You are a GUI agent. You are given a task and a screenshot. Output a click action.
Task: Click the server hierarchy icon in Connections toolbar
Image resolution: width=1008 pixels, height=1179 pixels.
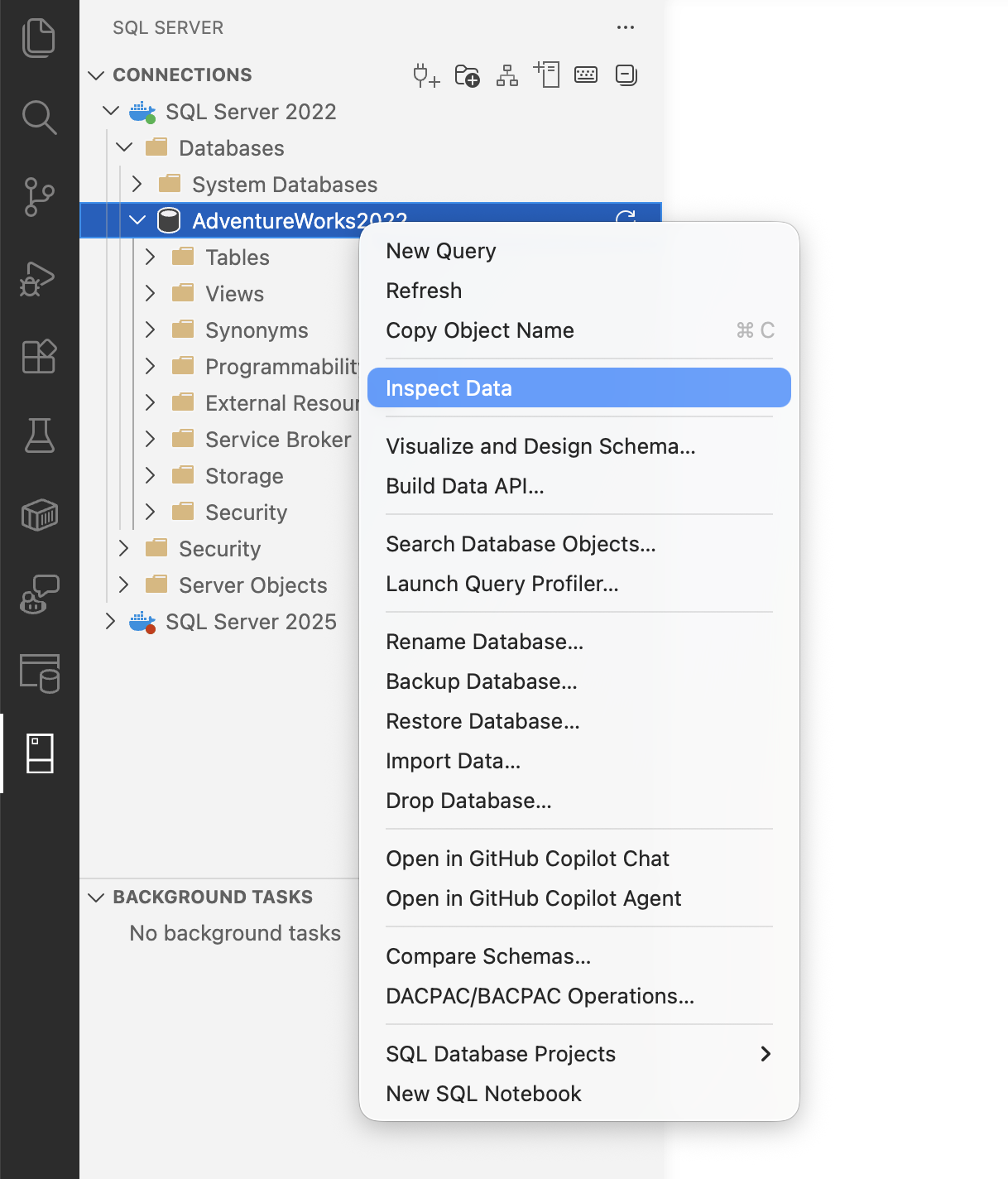tap(507, 75)
